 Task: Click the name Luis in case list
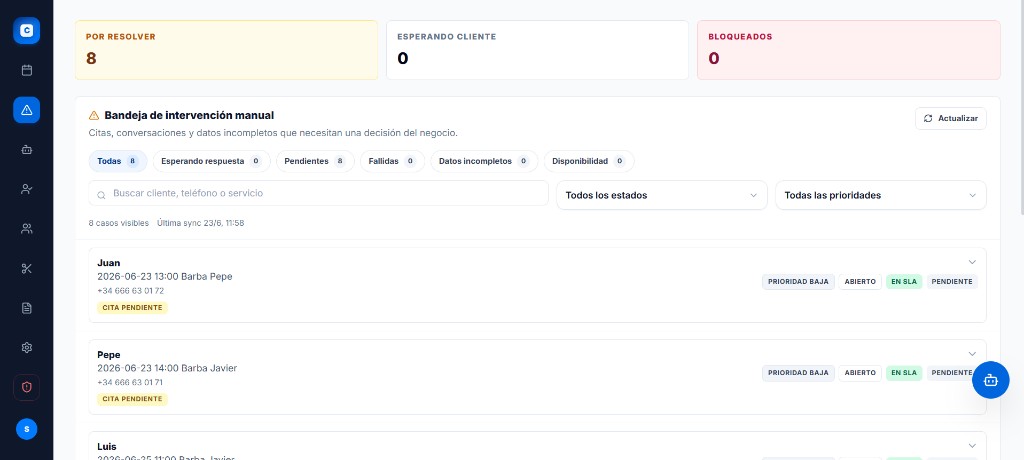click(106, 446)
